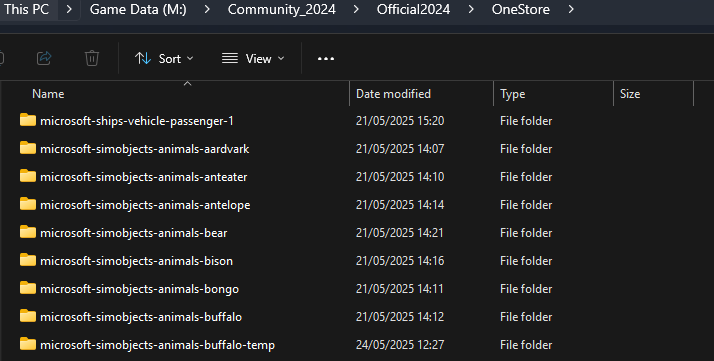
Task: Click folder icon of microsoft-simobjects-animals-bear
Action: pyautogui.click(x=28, y=232)
